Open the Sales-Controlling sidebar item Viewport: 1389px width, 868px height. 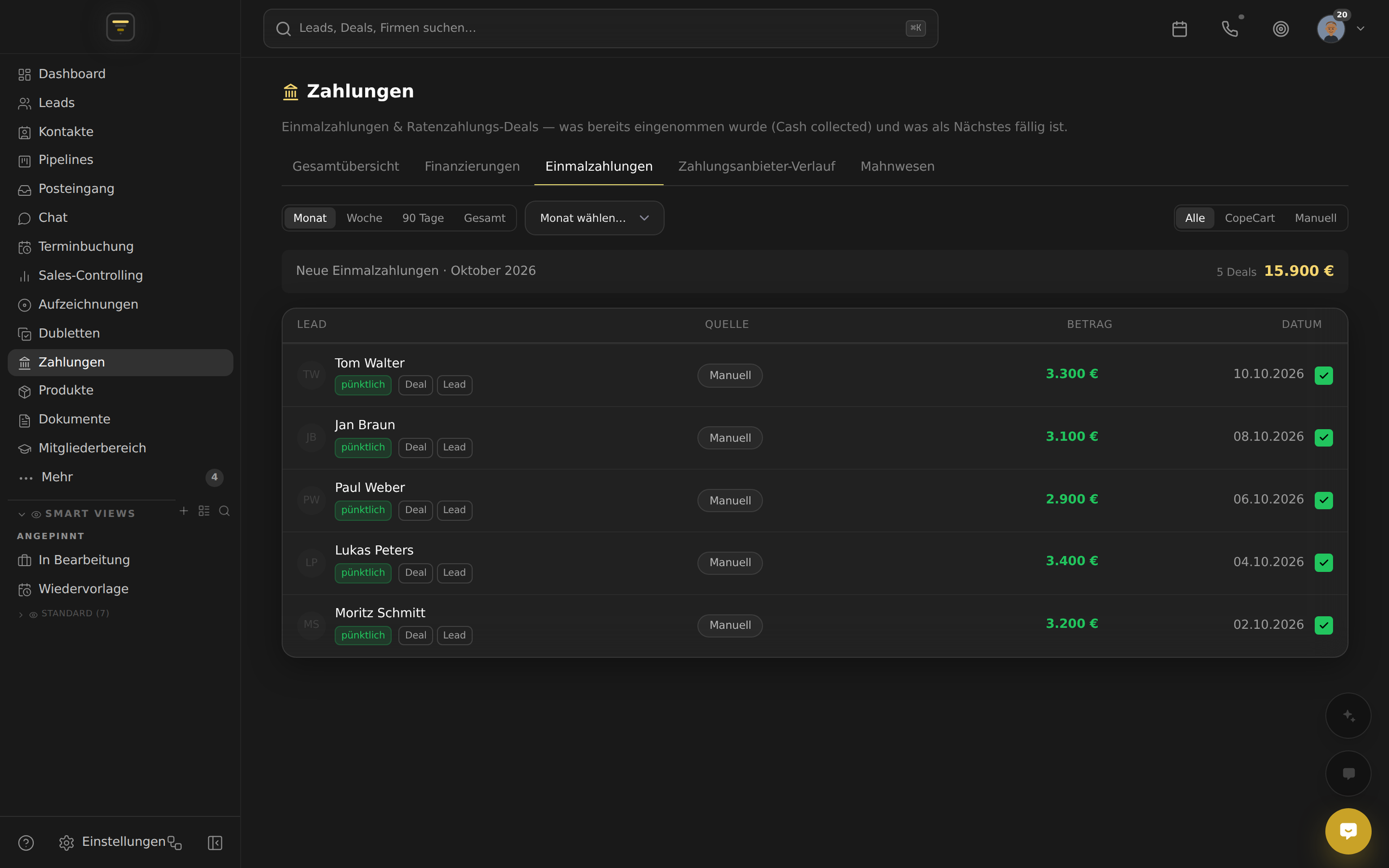point(120,276)
